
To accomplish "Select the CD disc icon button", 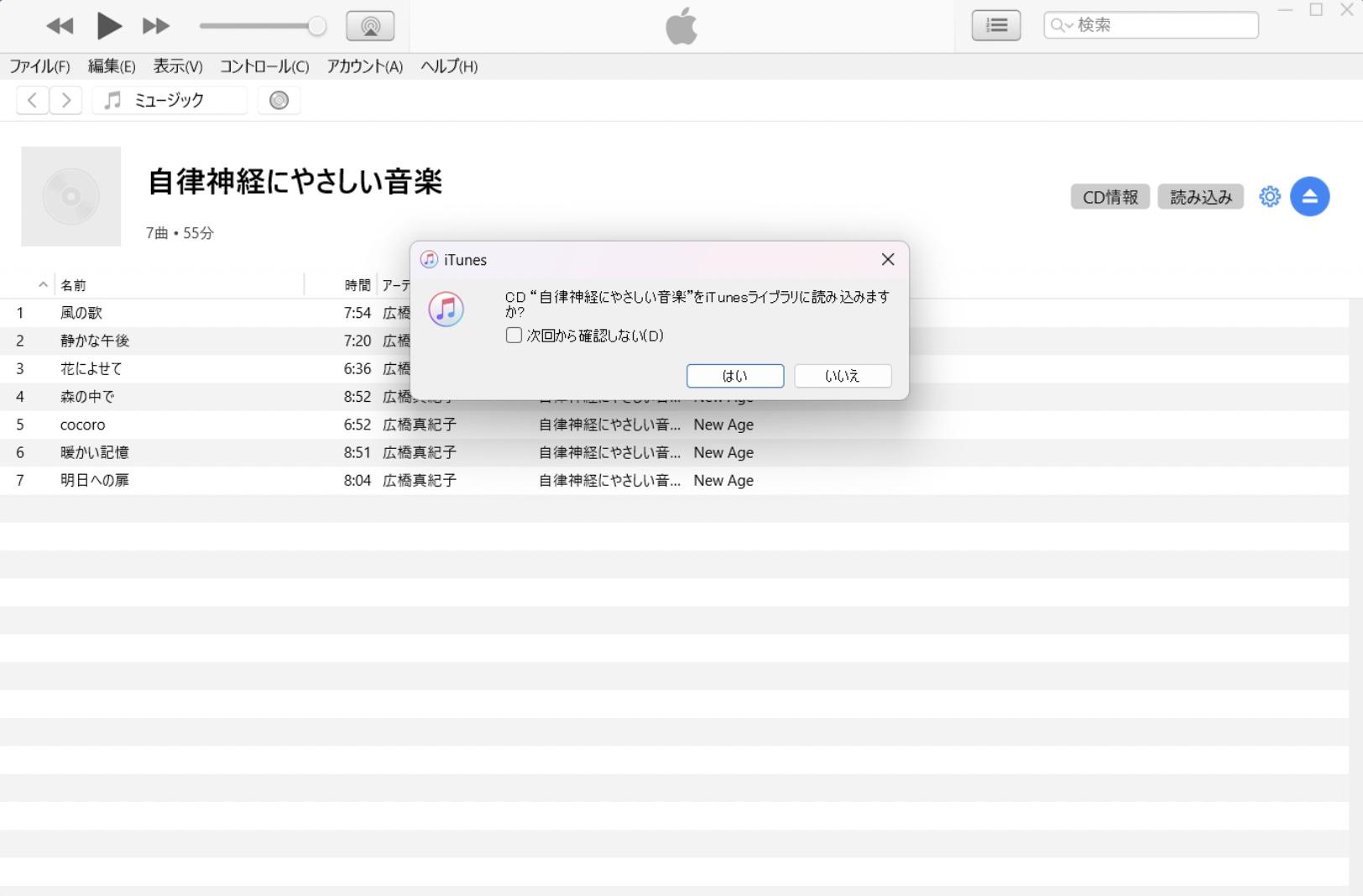I will pyautogui.click(x=279, y=101).
